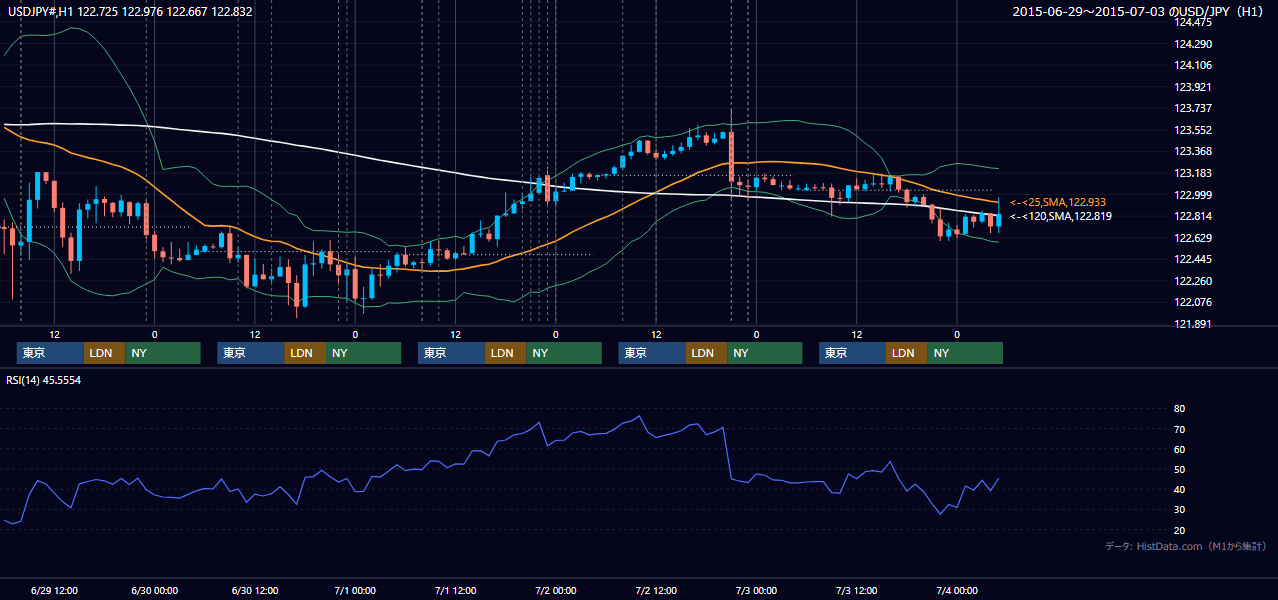Select the 123.183 price axis value
Viewport: 1278px width, 600px height.
coord(1195,173)
